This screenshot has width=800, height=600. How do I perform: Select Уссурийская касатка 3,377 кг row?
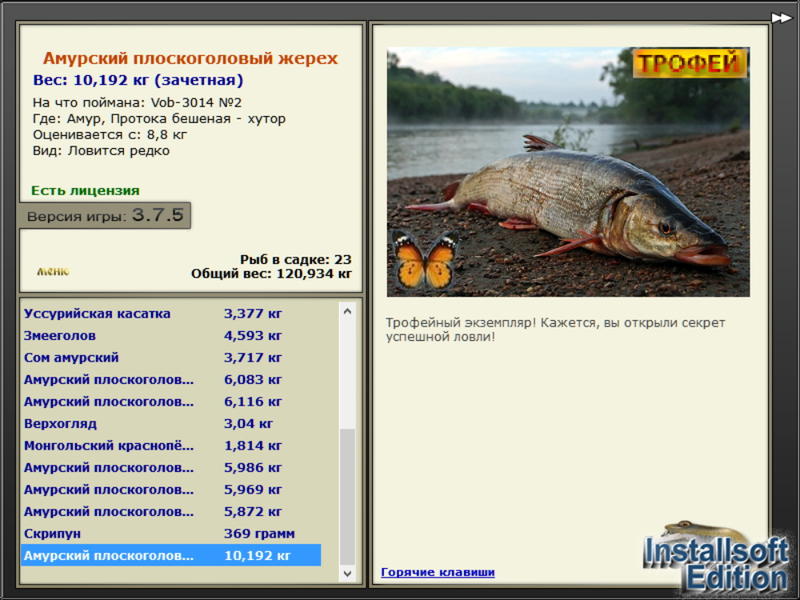point(171,313)
